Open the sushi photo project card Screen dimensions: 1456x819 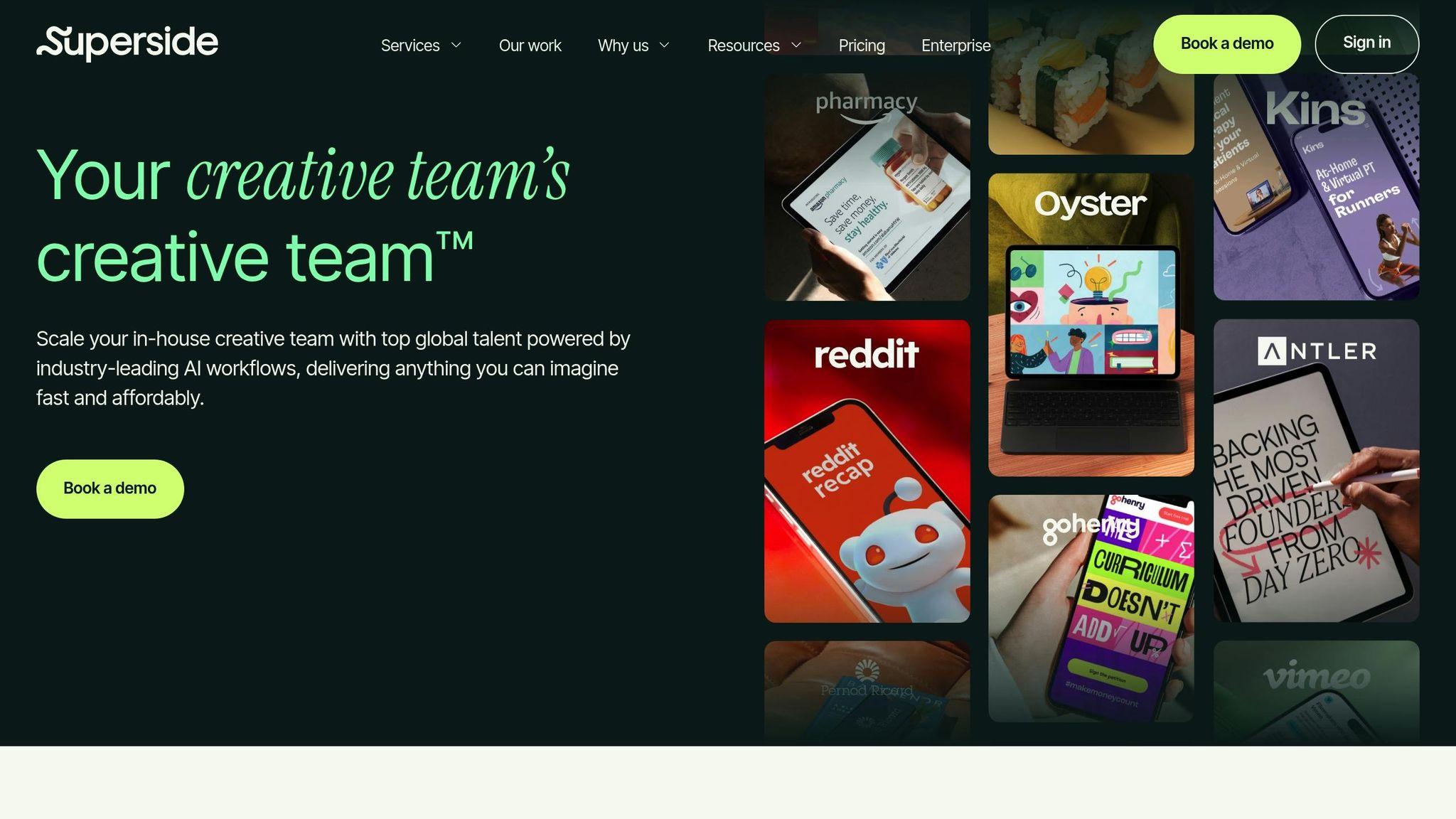tap(1091, 77)
